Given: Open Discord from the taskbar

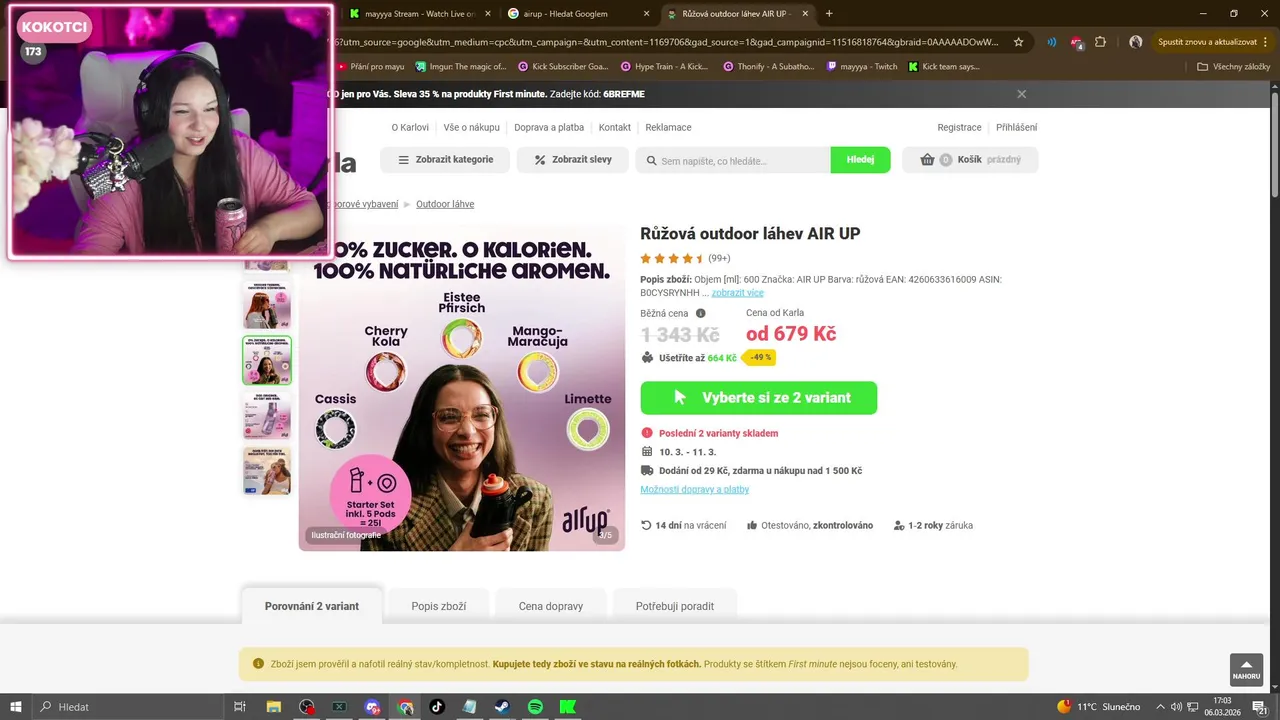Looking at the screenshot, I should (373, 707).
